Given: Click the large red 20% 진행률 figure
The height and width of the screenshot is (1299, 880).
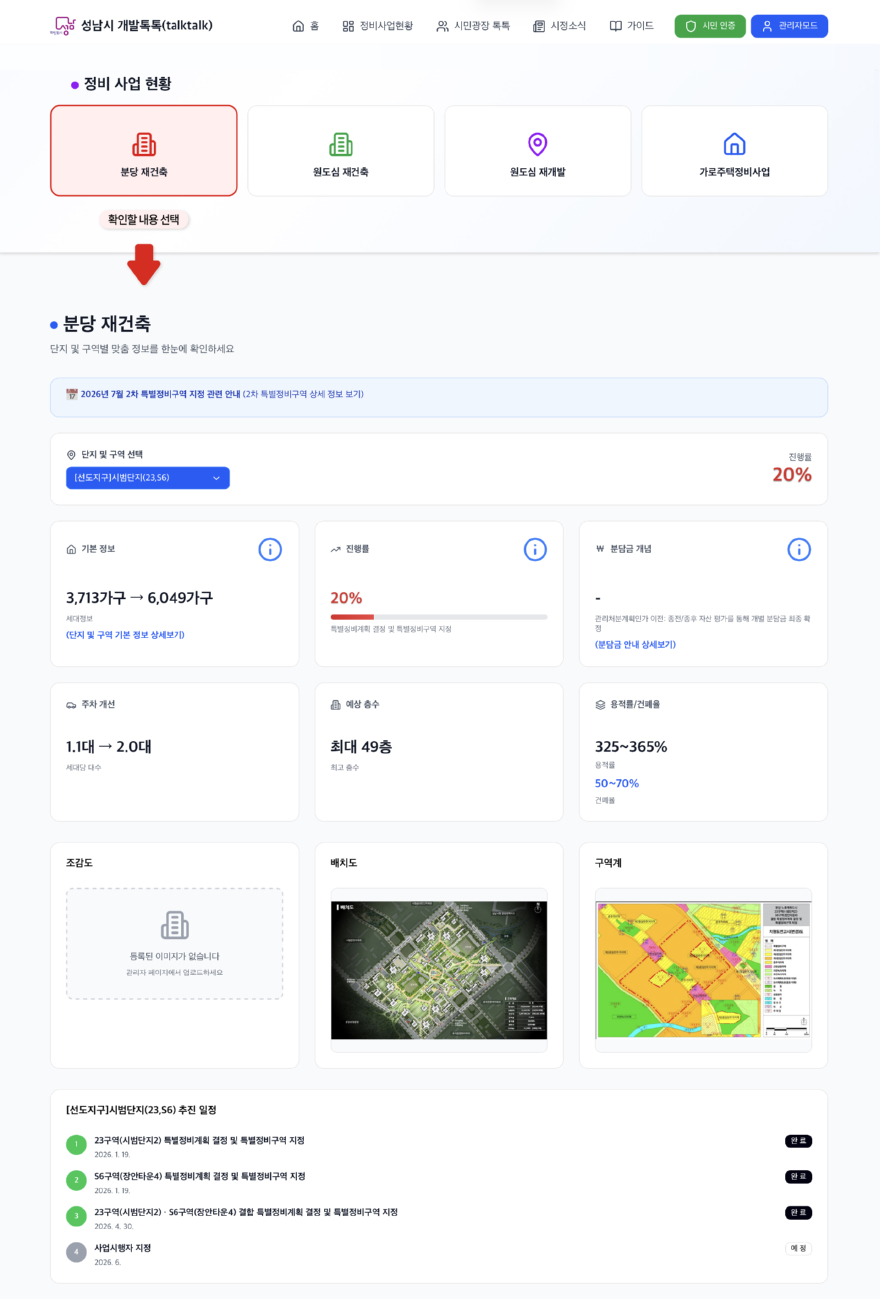Looking at the screenshot, I should (791, 475).
